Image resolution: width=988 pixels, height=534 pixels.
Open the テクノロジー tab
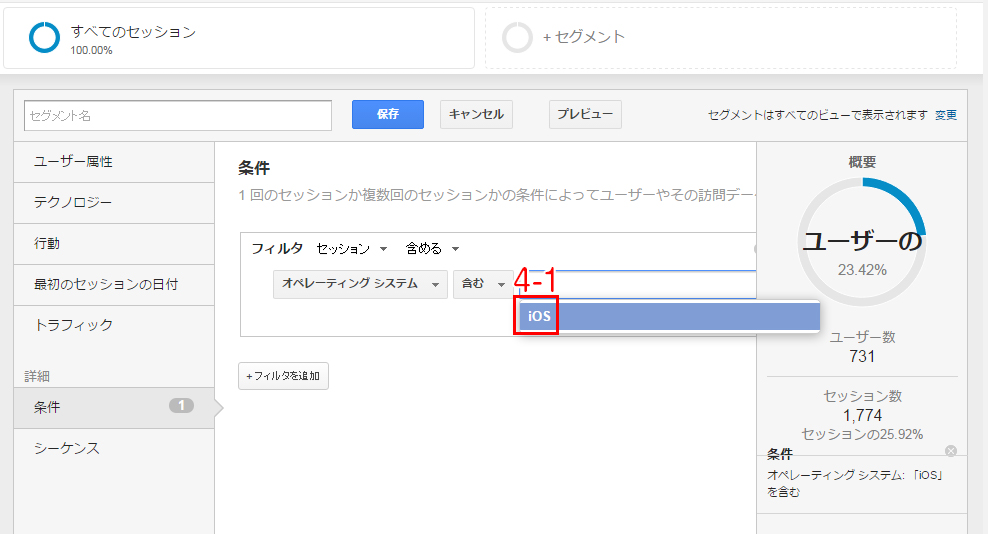click(114, 203)
